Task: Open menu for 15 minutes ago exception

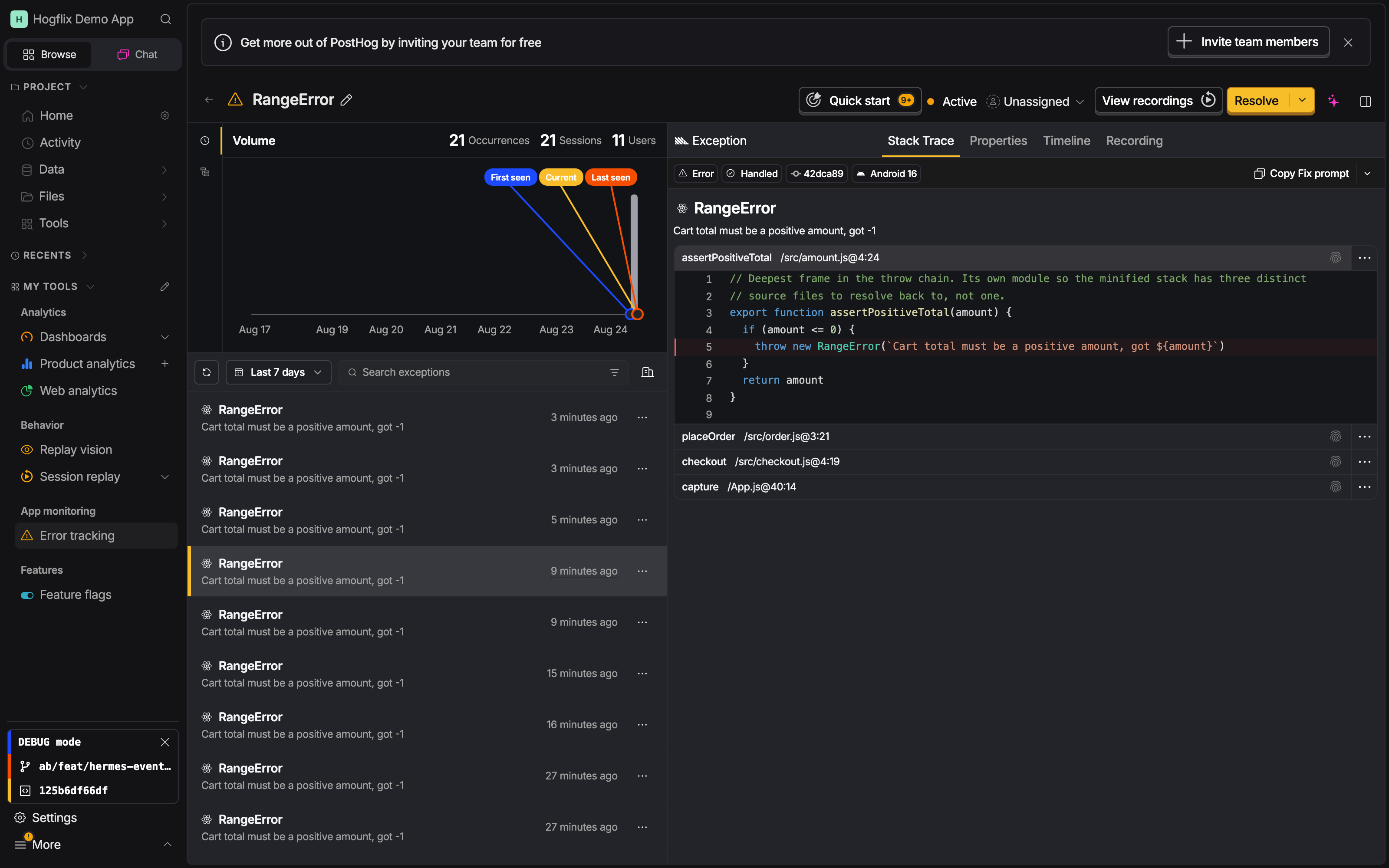Action: click(642, 674)
